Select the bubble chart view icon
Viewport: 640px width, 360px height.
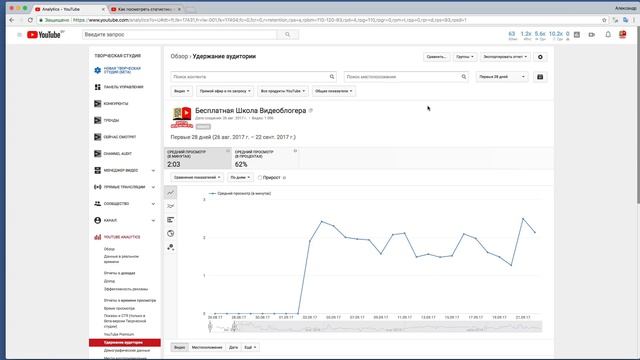coord(171,247)
